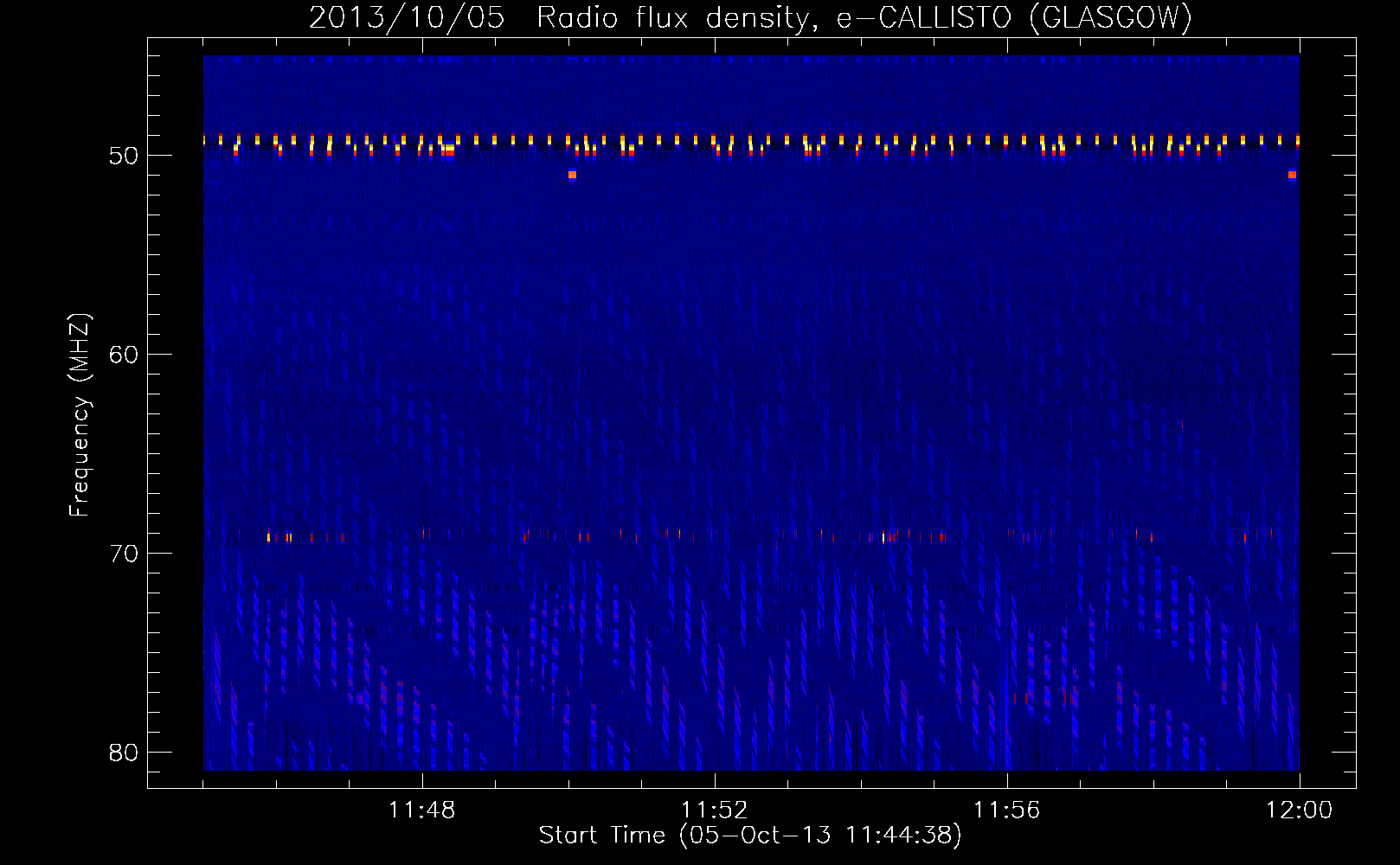Click the '11:52' time tick label
The image size is (1400, 865).
tap(715, 811)
